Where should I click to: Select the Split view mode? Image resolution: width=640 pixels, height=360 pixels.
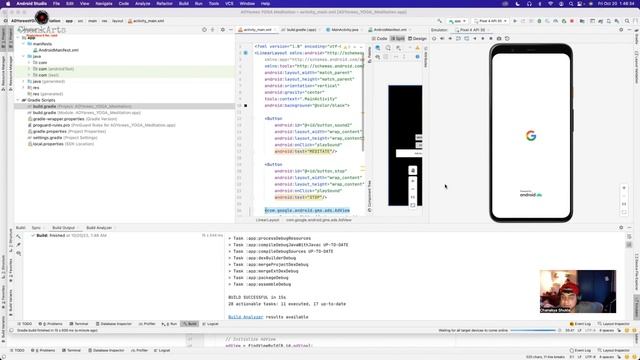click(398, 38)
